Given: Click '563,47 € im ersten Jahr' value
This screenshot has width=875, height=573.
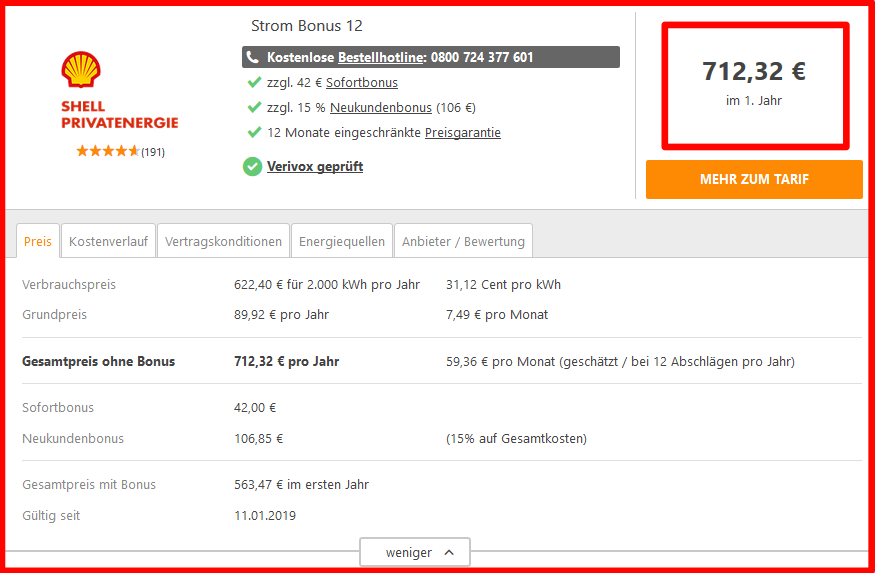Looking at the screenshot, I should point(301,485).
